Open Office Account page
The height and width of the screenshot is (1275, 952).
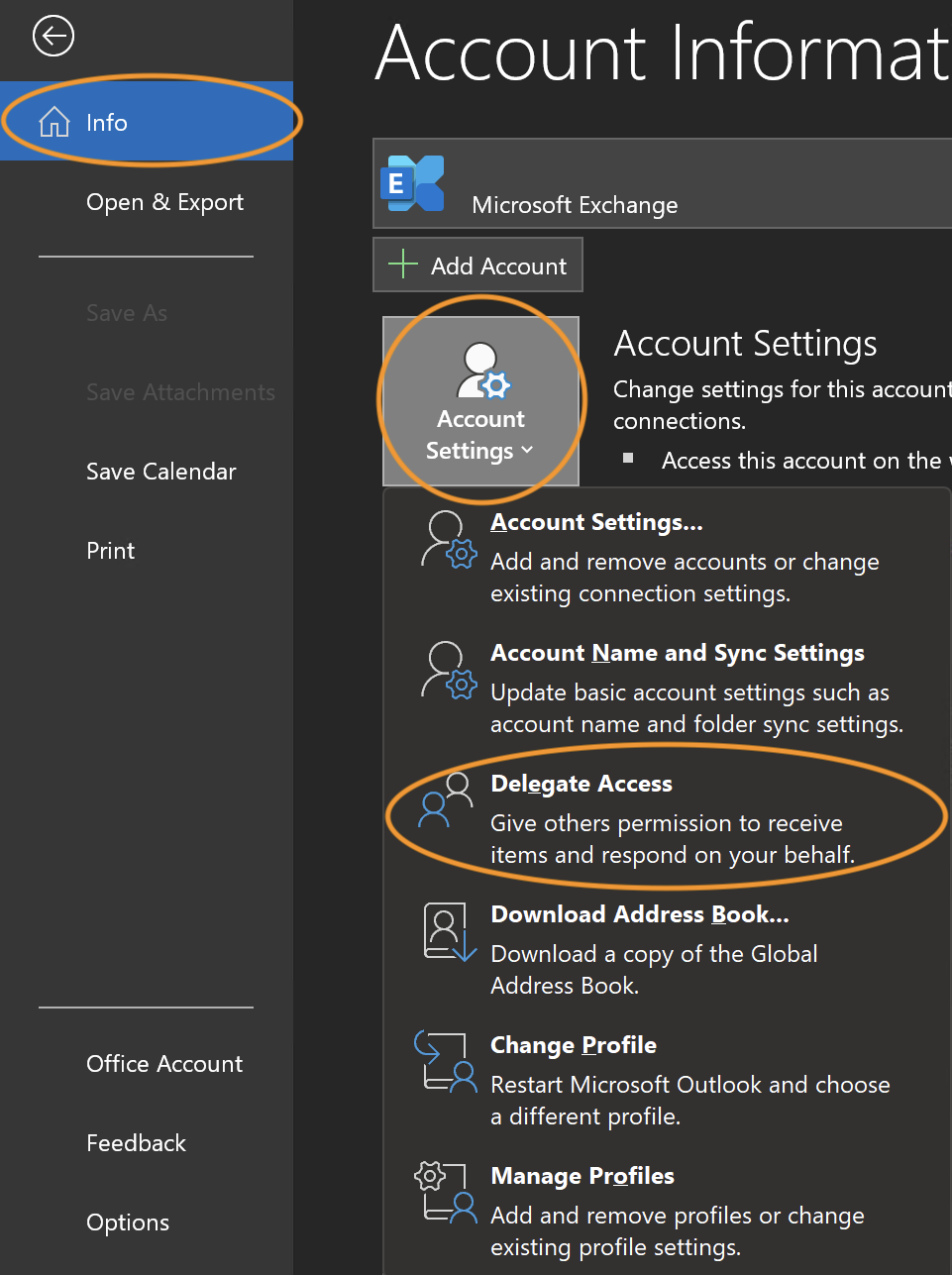point(147,1064)
